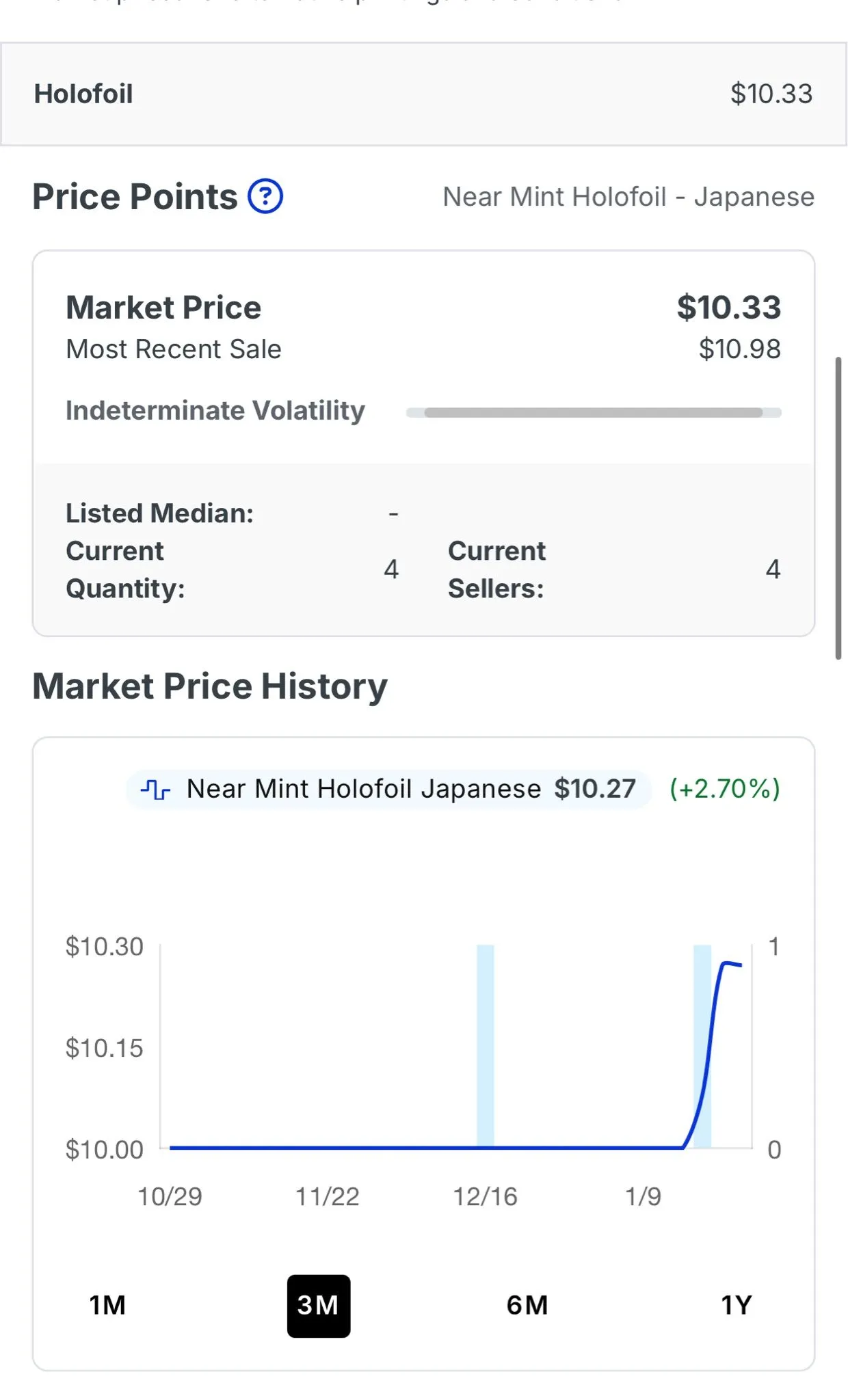Click the page's vertical scrollbar
The width and height of the screenshot is (848, 1400).
(838, 508)
